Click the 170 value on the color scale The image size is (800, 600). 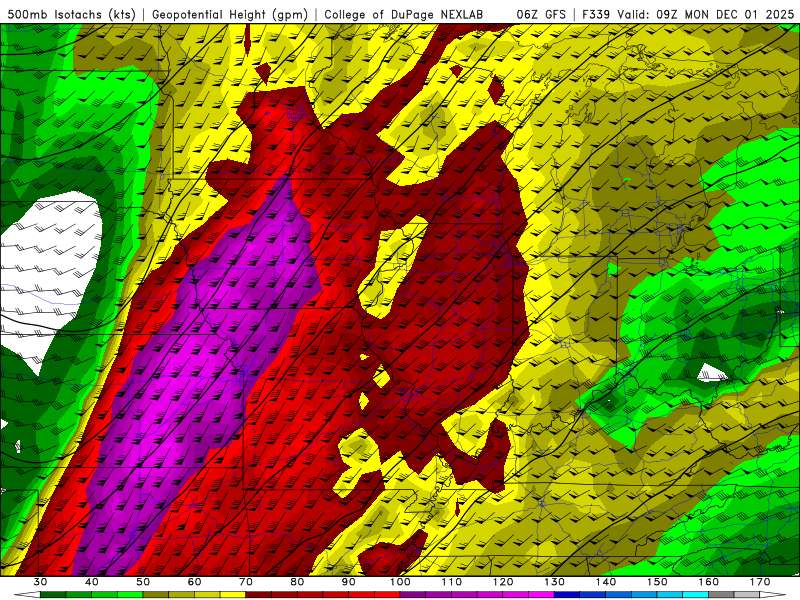pyautogui.click(x=760, y=582)
